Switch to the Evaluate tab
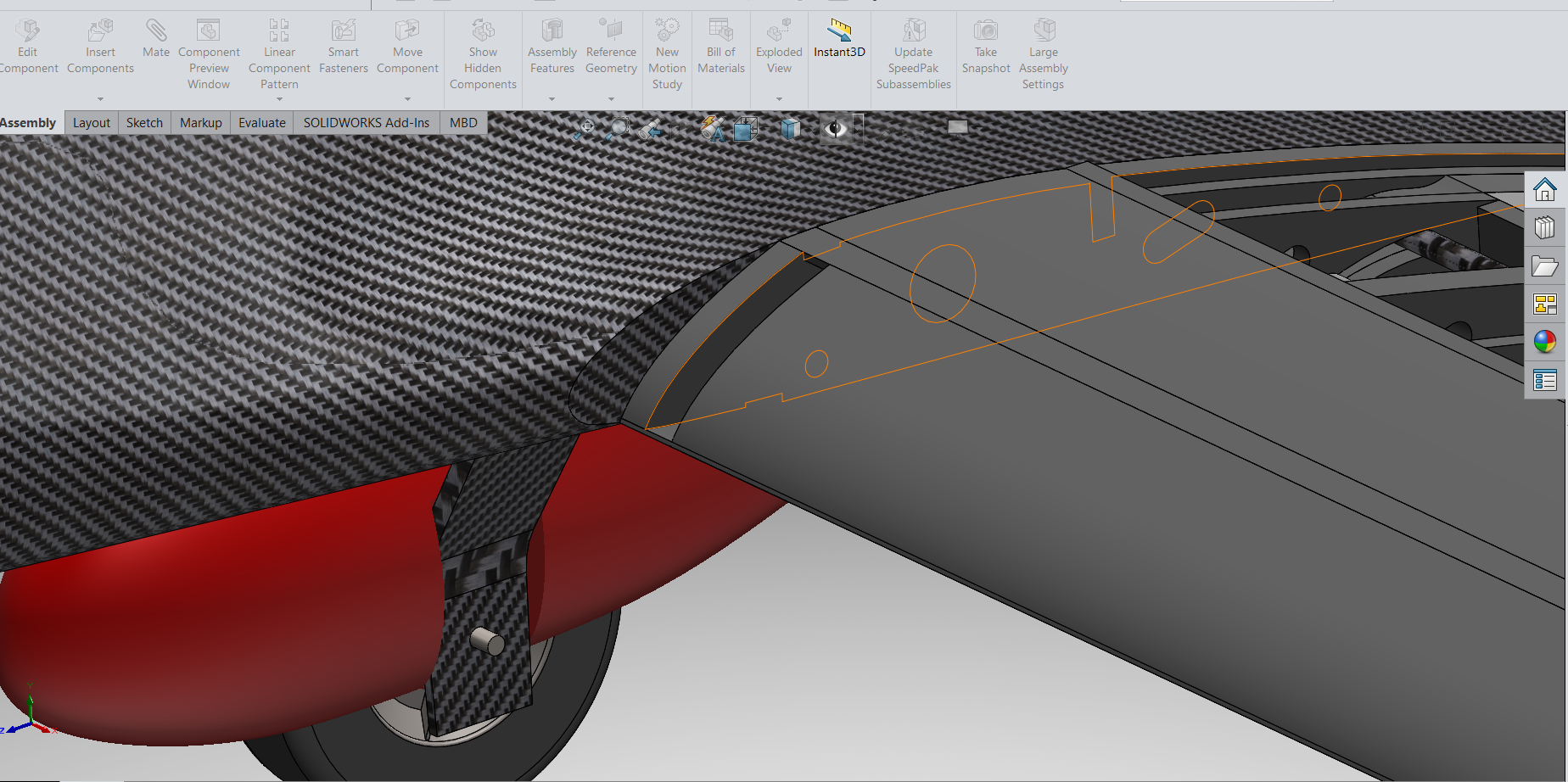This screenshot has height=782, width=1568. 261,123
